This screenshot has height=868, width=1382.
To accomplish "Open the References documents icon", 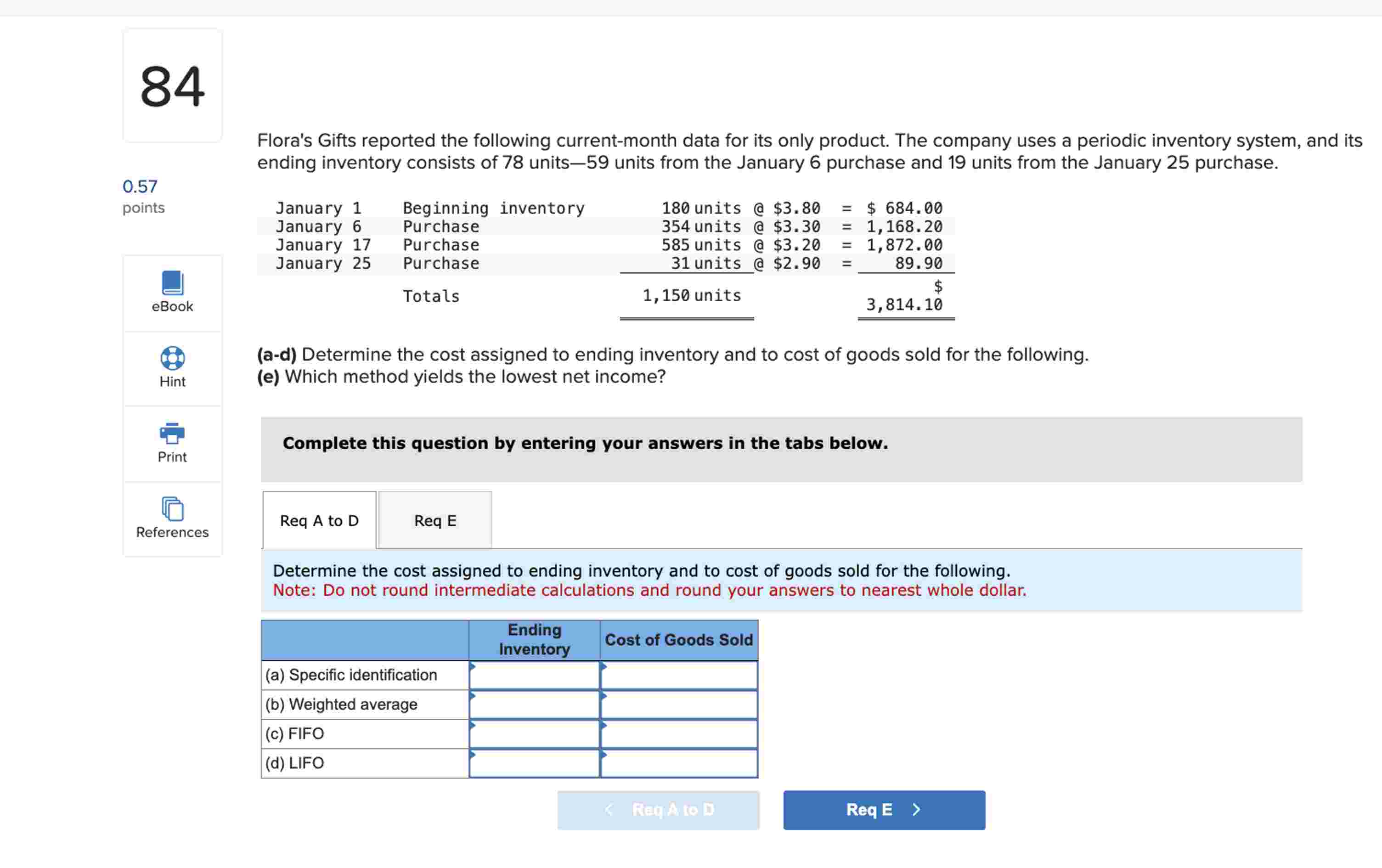I will coord(172,509).
